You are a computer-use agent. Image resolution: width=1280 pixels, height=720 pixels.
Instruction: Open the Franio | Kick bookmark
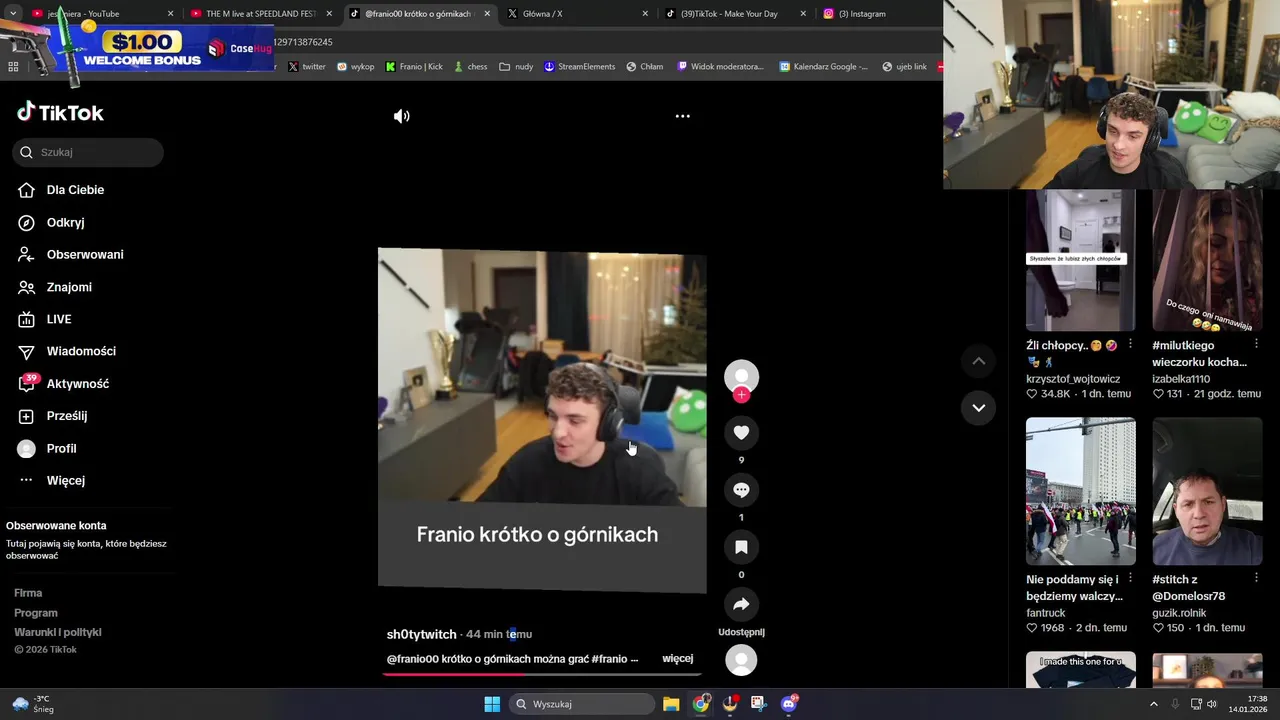point(414,67)
